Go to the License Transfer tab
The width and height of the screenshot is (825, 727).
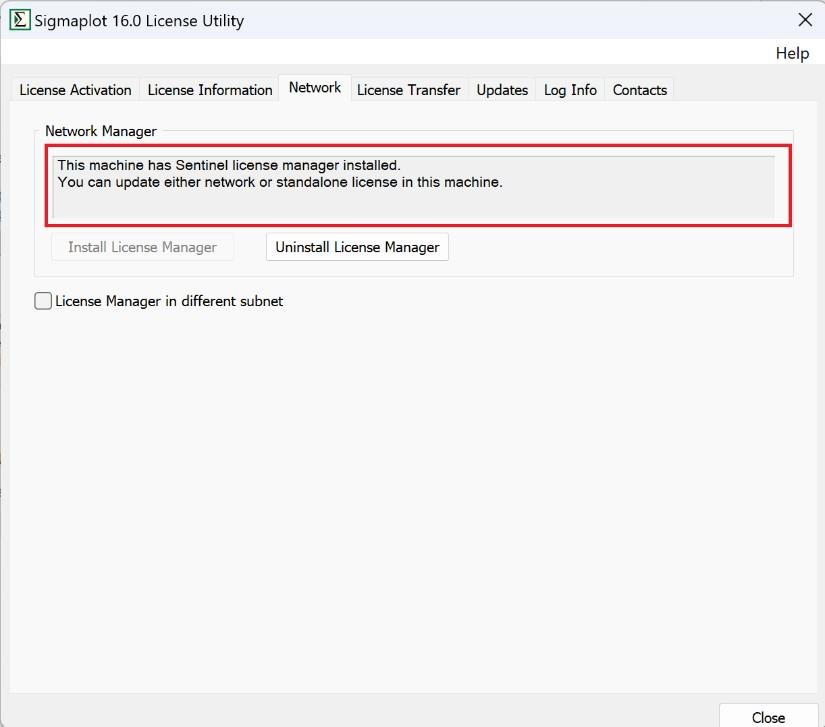tap(408, 90)
